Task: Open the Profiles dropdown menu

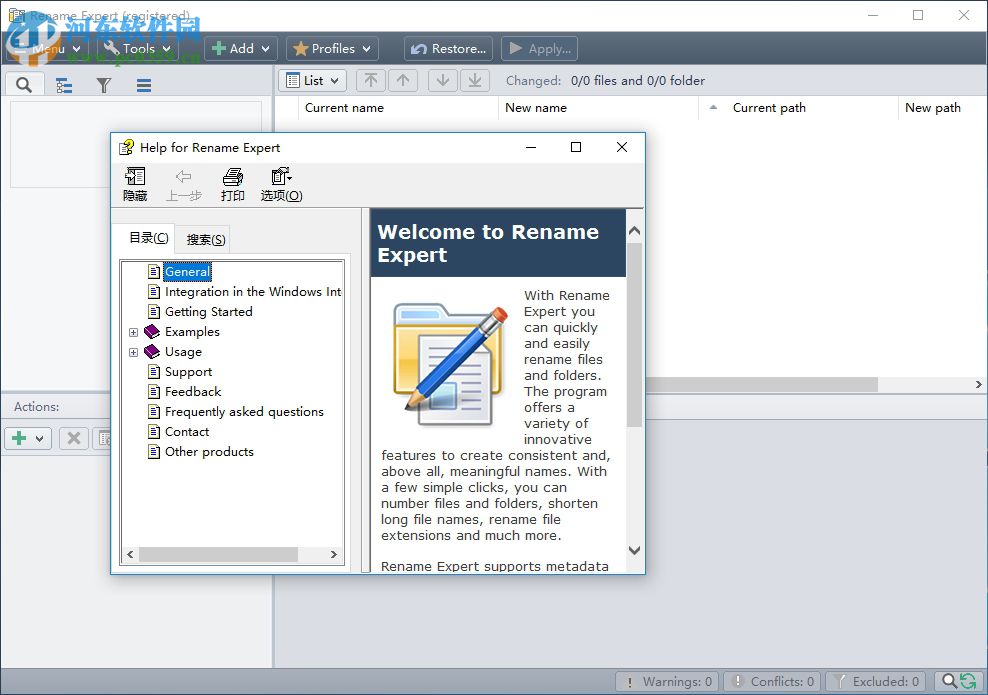Action: tap(331, 48)
